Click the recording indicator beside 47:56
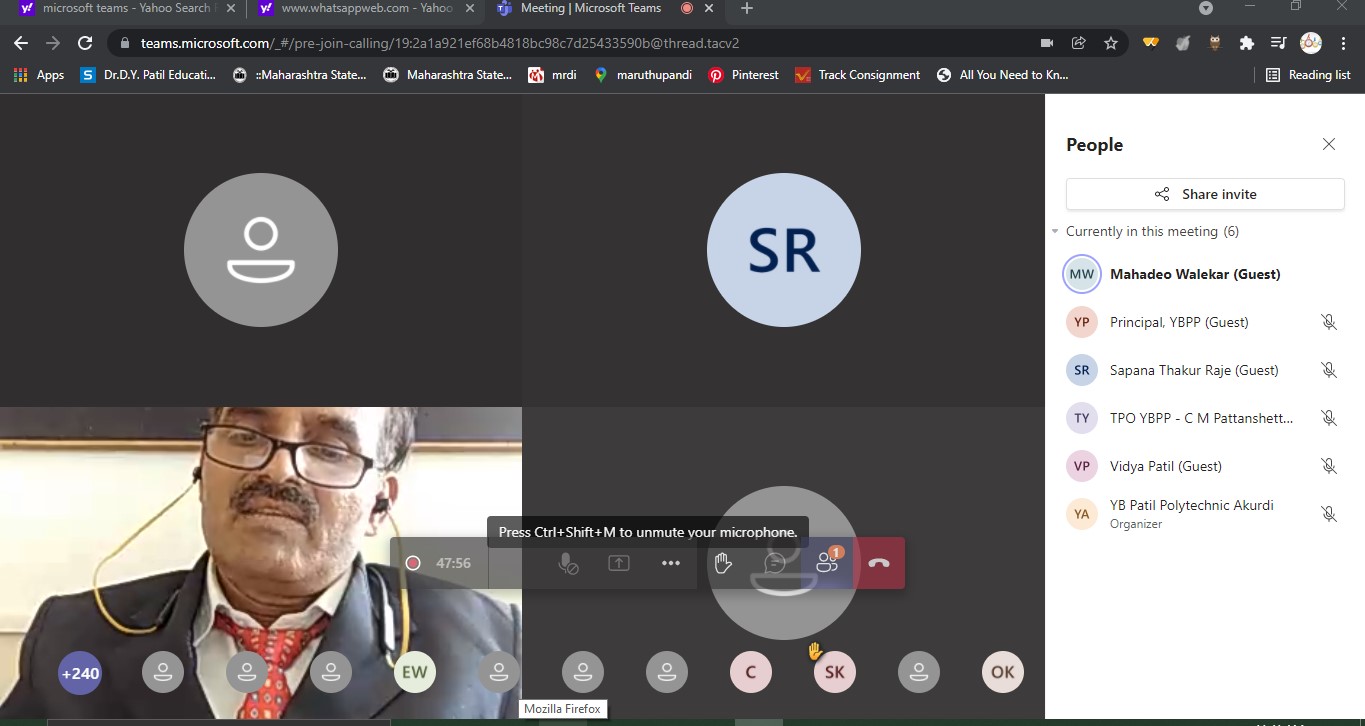The height and width of the screenshot is (726, 1365). tap(413, 563)
